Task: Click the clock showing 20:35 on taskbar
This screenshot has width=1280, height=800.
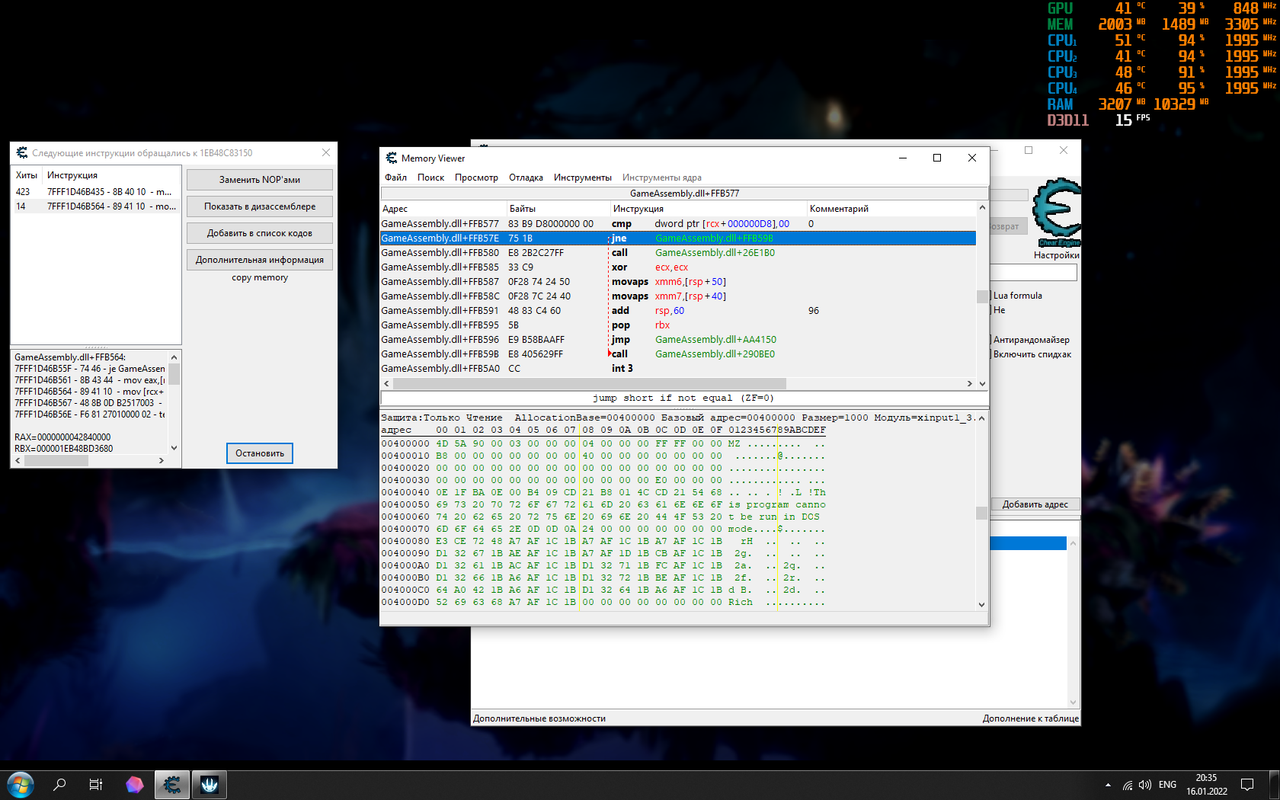Action: click(1206, 784)
